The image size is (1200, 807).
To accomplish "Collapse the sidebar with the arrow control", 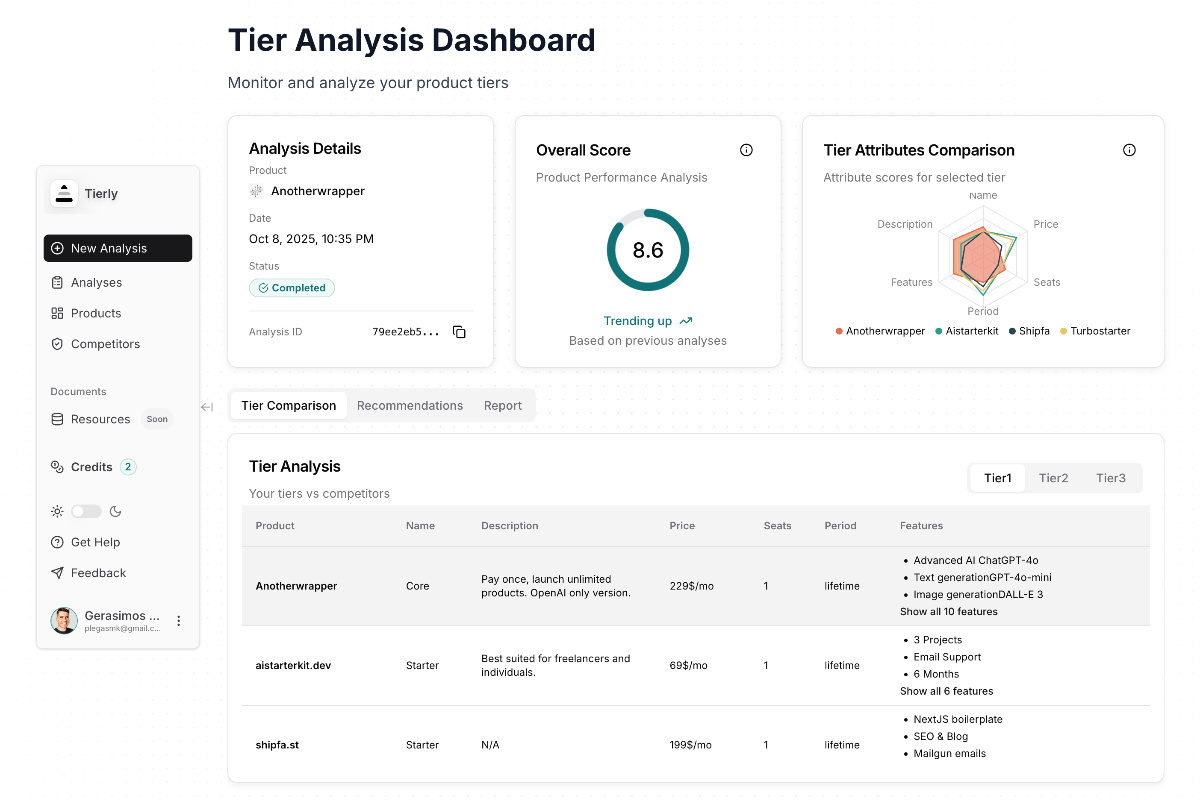I will [207, 407].
